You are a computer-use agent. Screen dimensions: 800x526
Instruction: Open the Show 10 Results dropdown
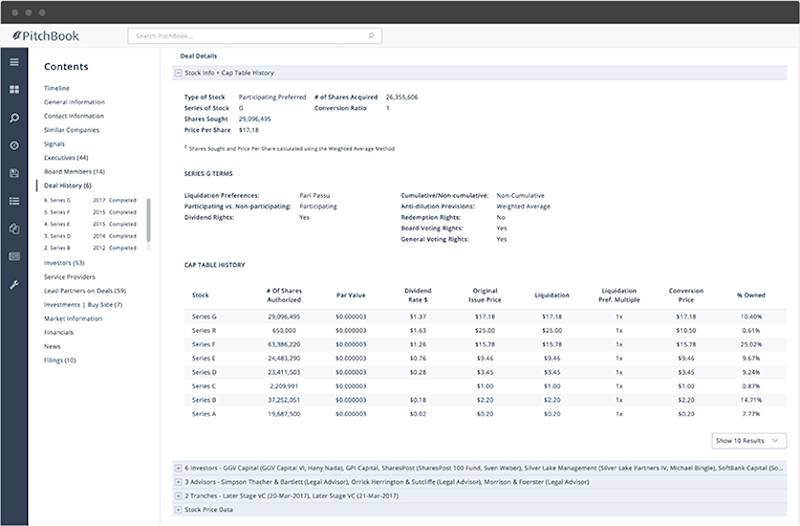[x=748, y=440]
